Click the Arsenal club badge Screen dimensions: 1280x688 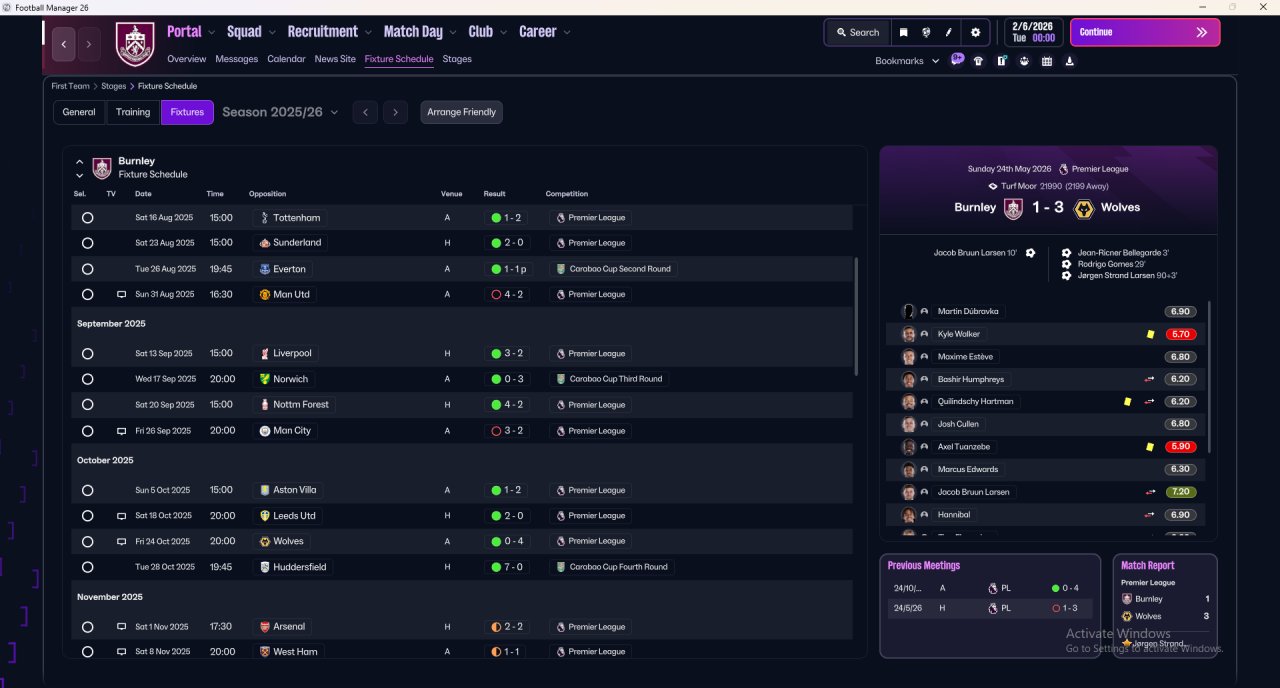[264, 626]
